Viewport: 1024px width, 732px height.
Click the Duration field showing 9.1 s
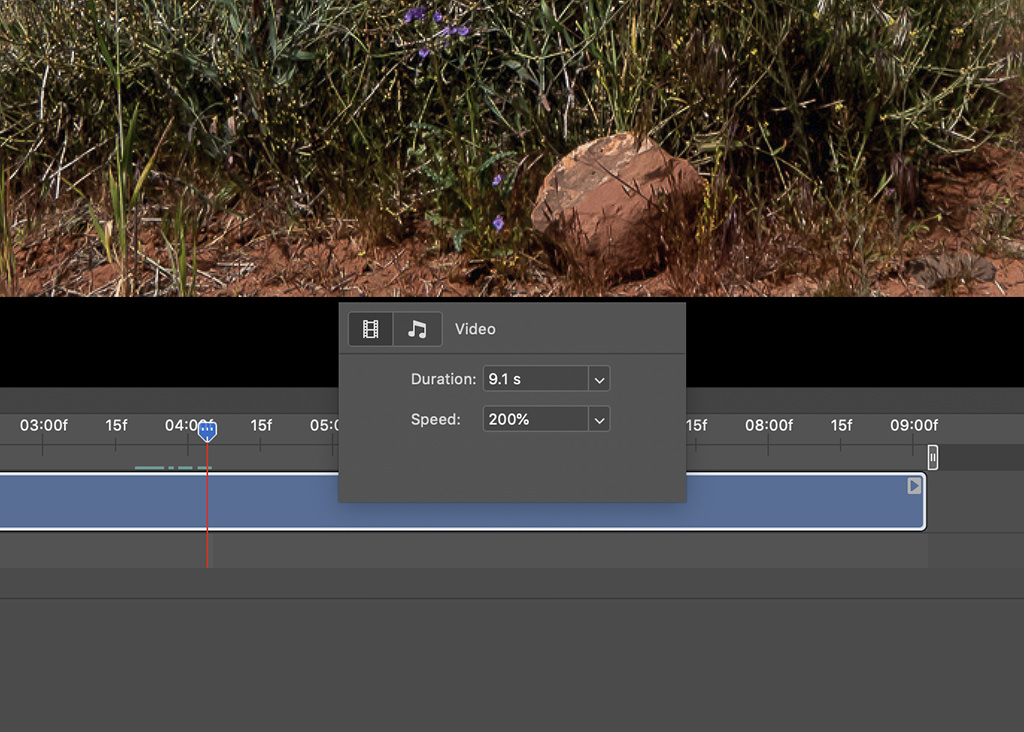[536, 379]
